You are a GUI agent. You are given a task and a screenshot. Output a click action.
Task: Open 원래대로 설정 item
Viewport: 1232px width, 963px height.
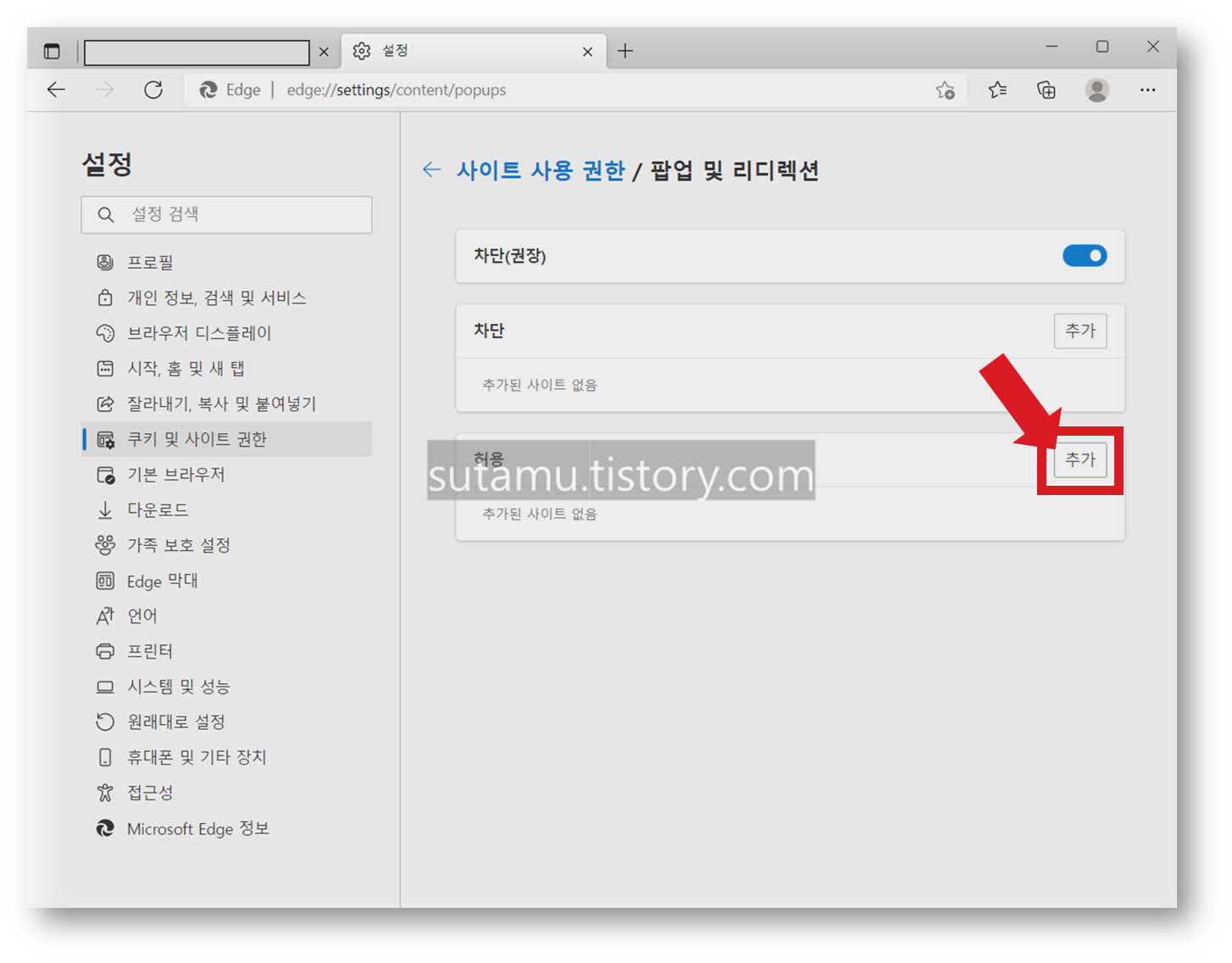tap(226, 721)
